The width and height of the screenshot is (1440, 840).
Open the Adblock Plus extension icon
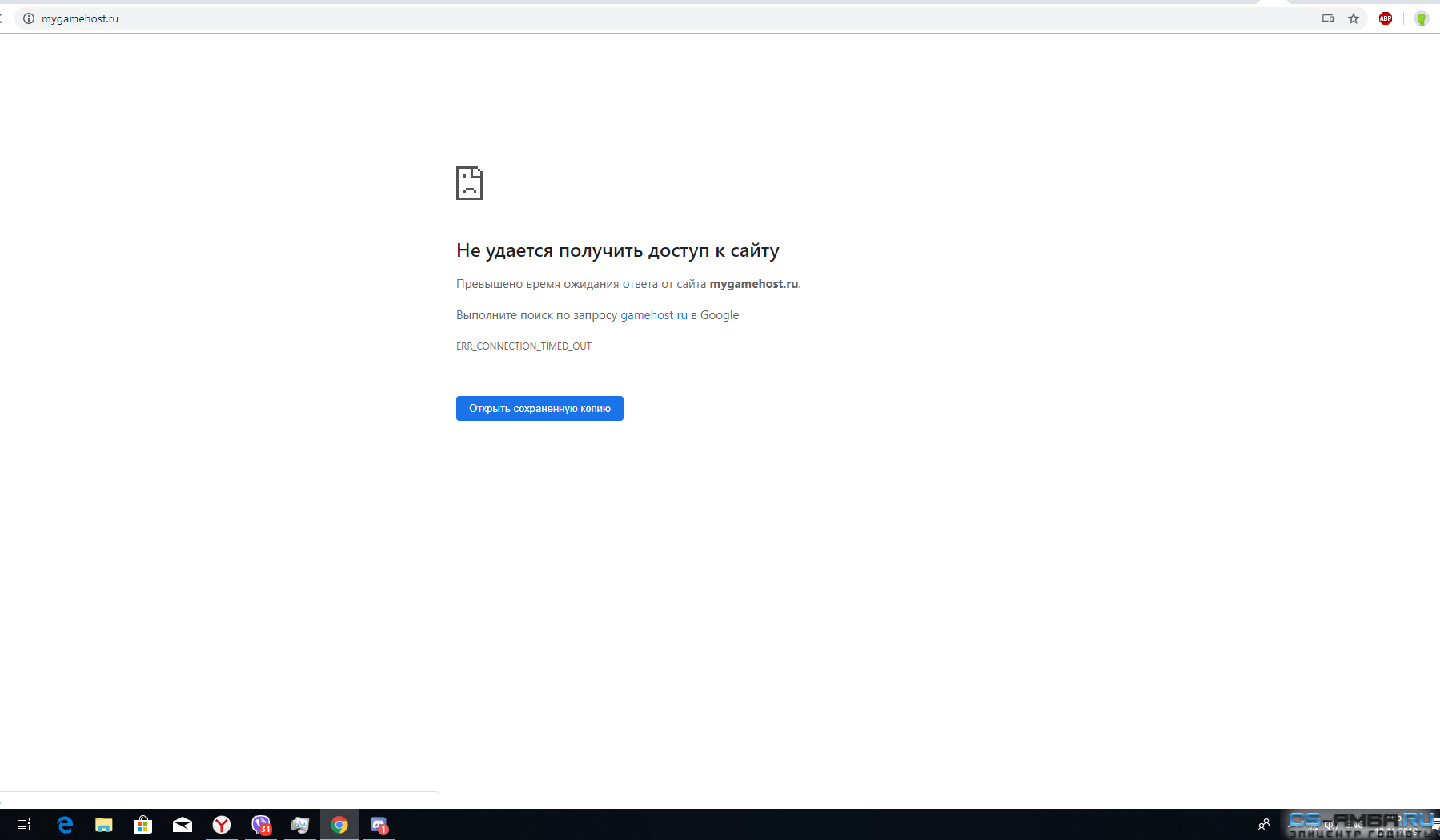tap(1386, 18)
